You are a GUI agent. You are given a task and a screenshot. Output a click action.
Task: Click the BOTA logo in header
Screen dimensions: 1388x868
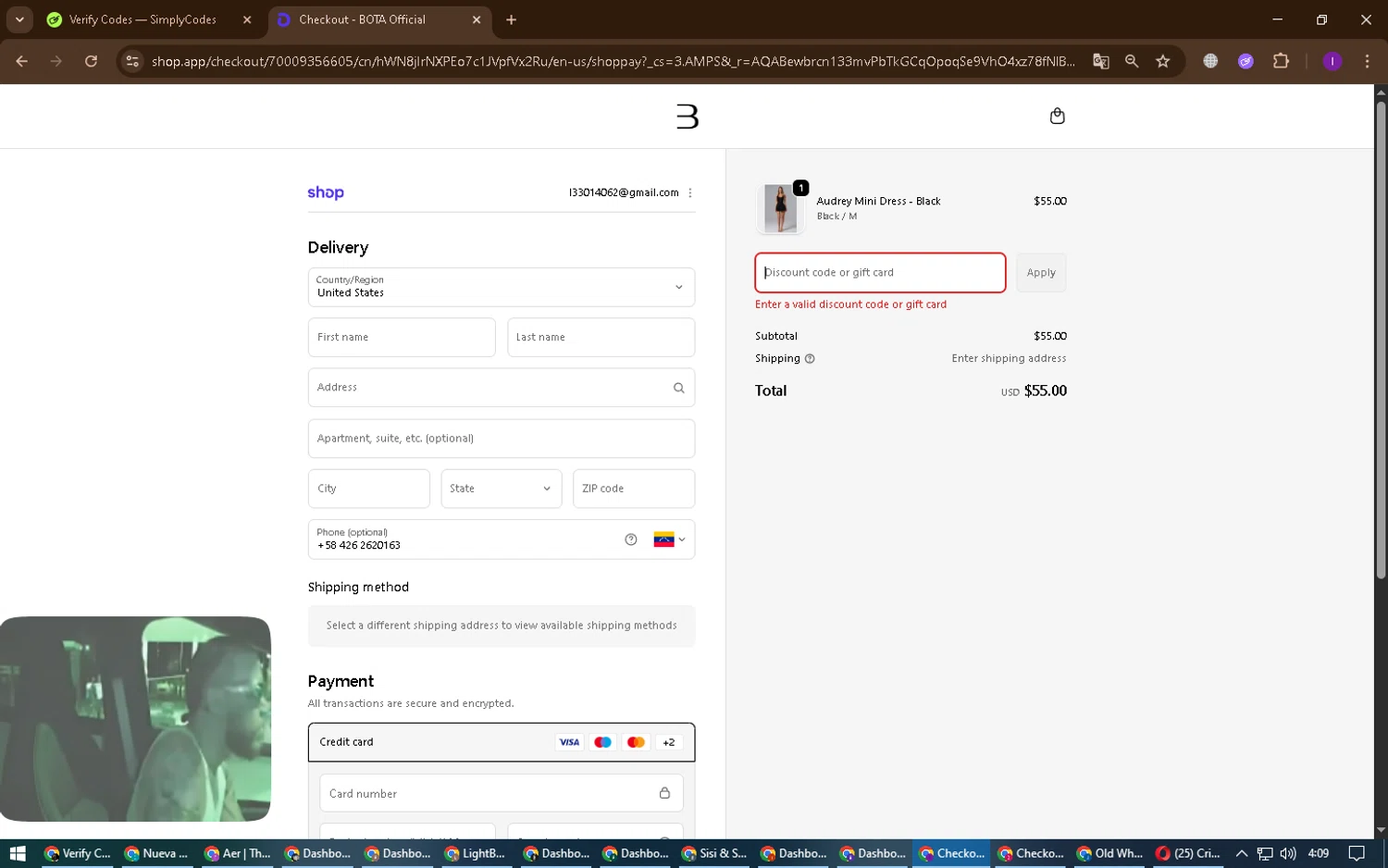coord(687,116)
